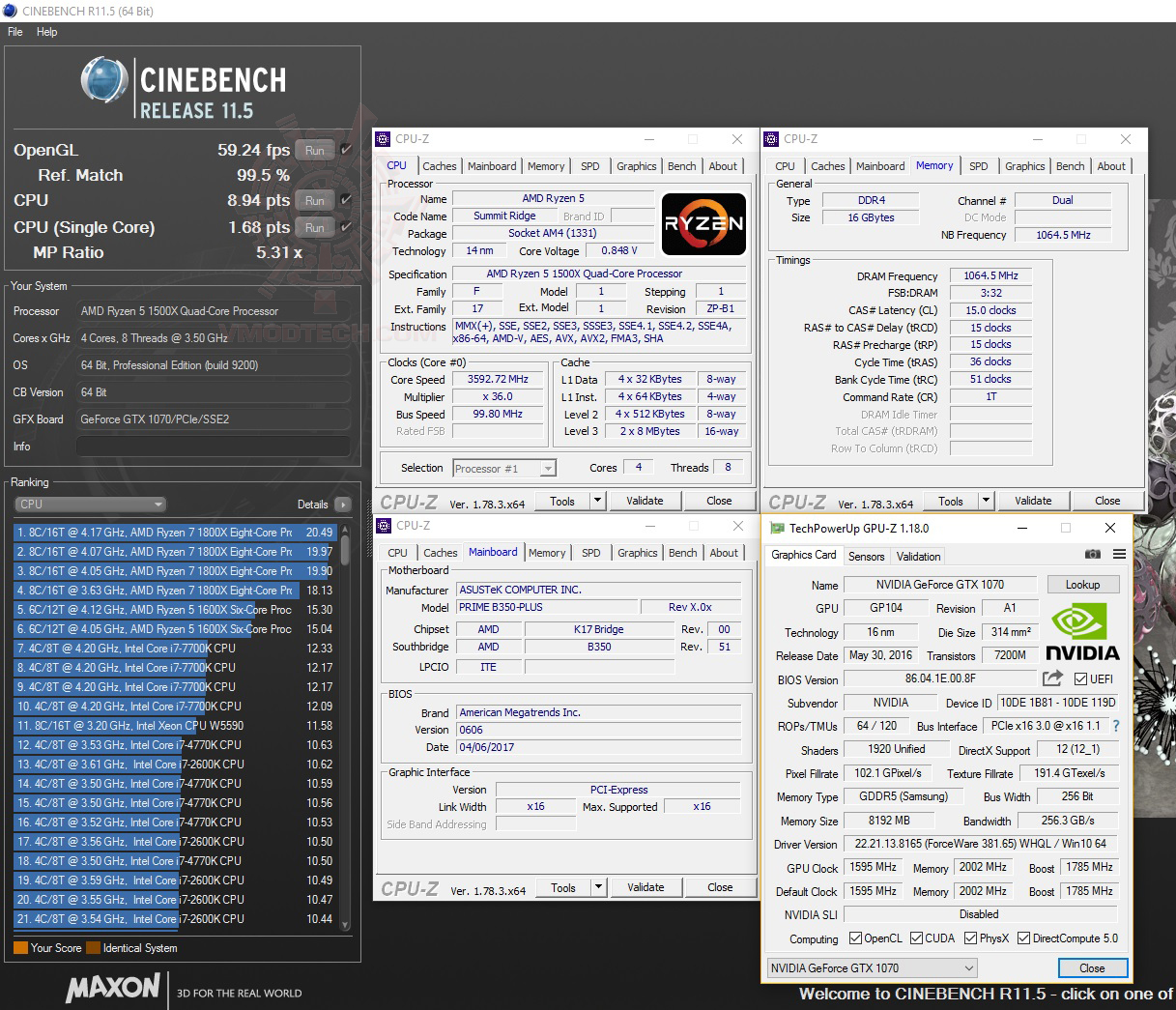The height and width of the screenshot is (1010, 1176).
Task: Open the Processor #1 selection dropdown
Action: 546,468
